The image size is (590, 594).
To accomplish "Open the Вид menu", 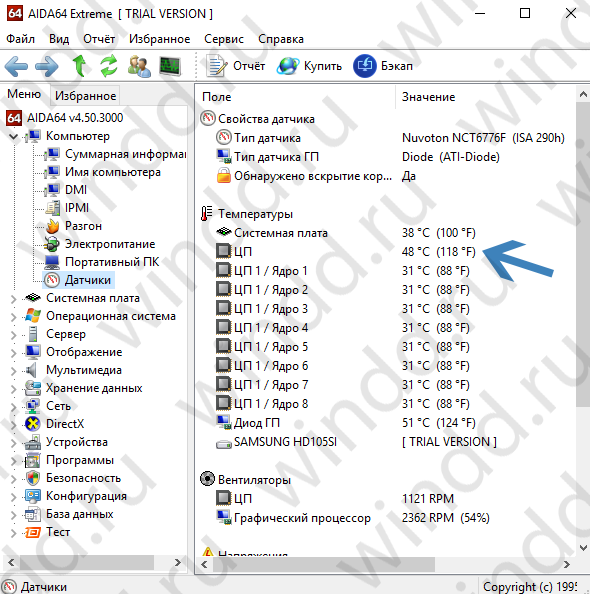I will [59, 39].
